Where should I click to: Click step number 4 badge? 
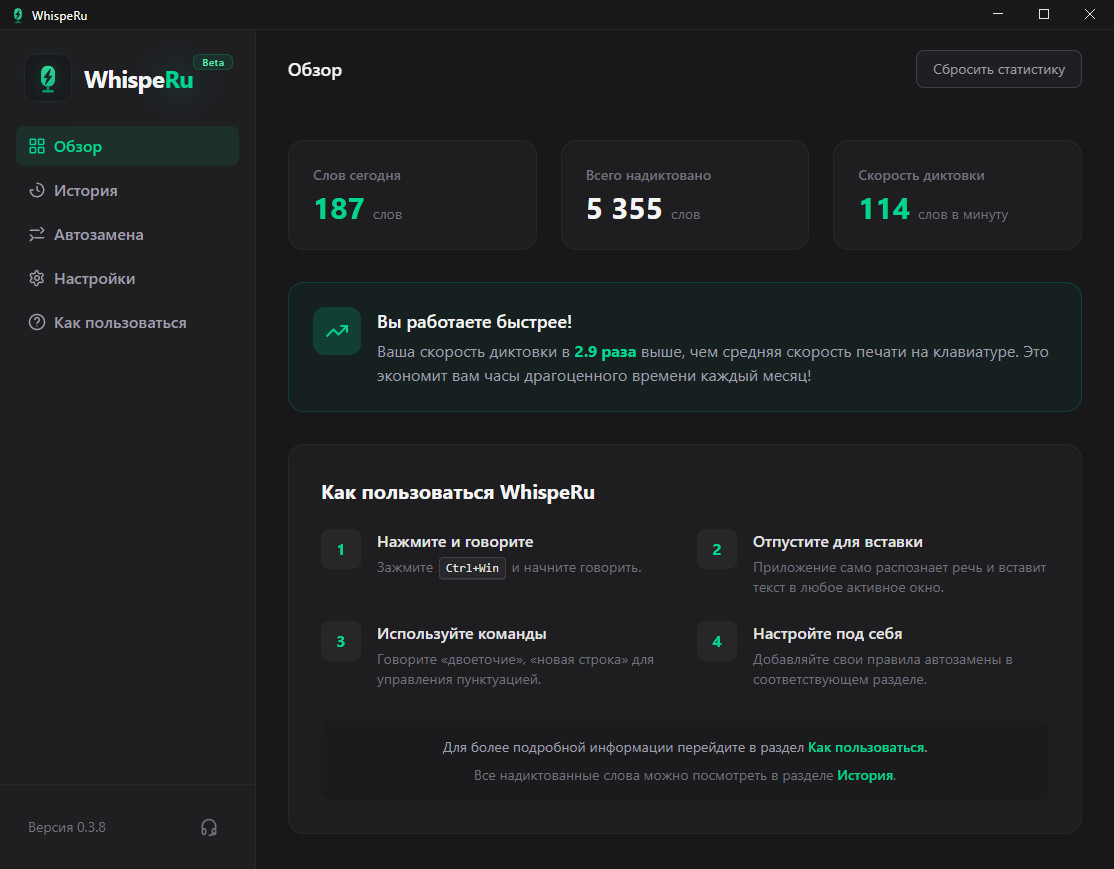pos(717,642)
